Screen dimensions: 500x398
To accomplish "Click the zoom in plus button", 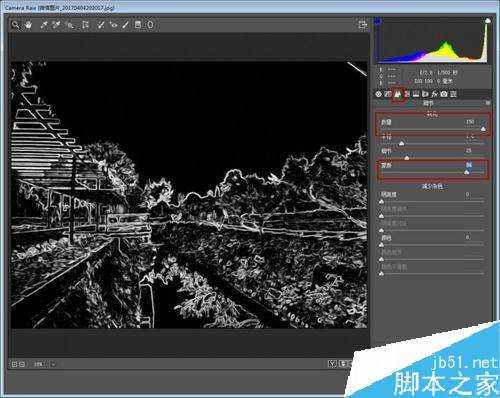I will tap(22, 364).
